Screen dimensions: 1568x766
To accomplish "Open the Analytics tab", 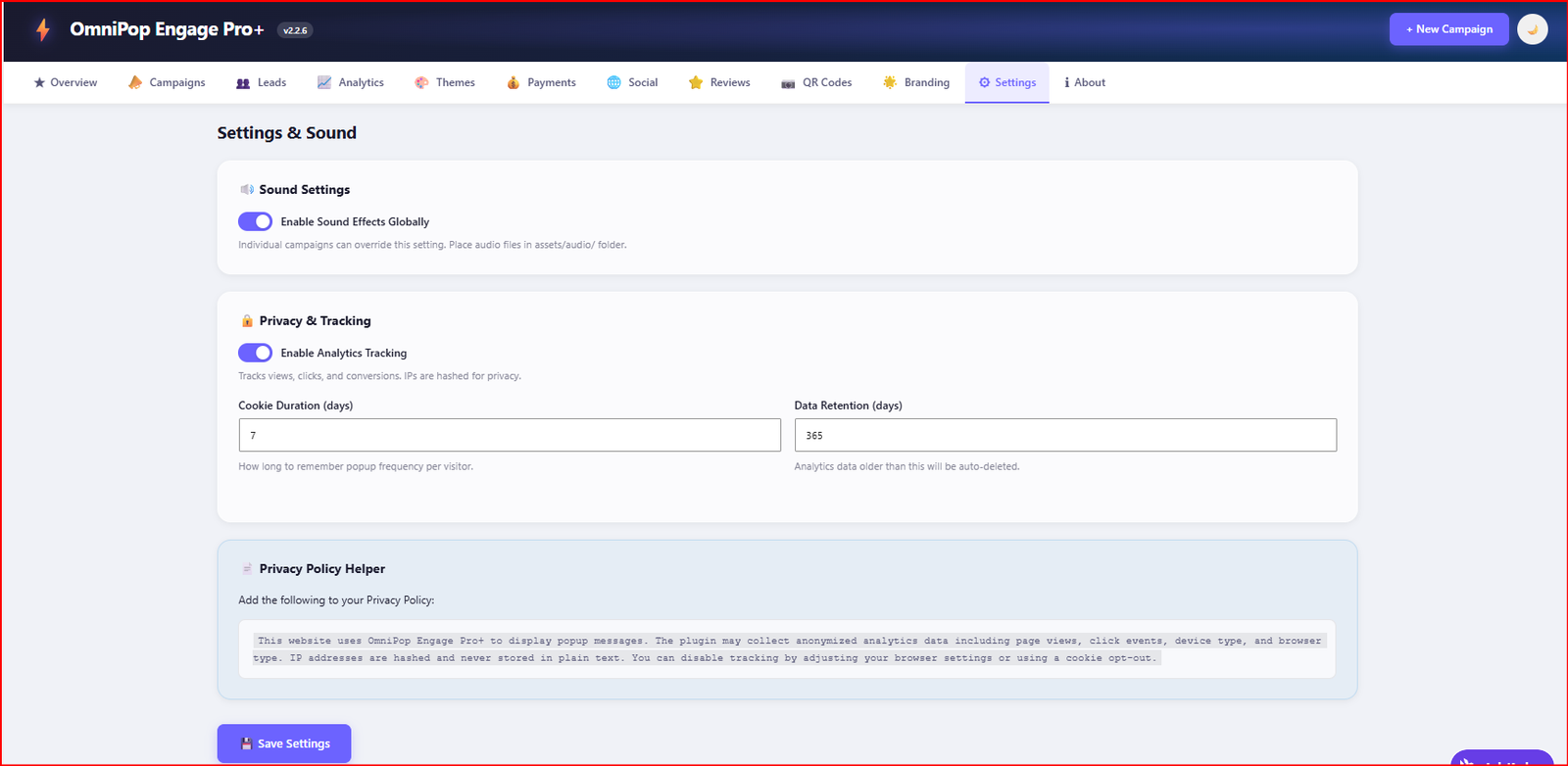I will coord(351,83).
